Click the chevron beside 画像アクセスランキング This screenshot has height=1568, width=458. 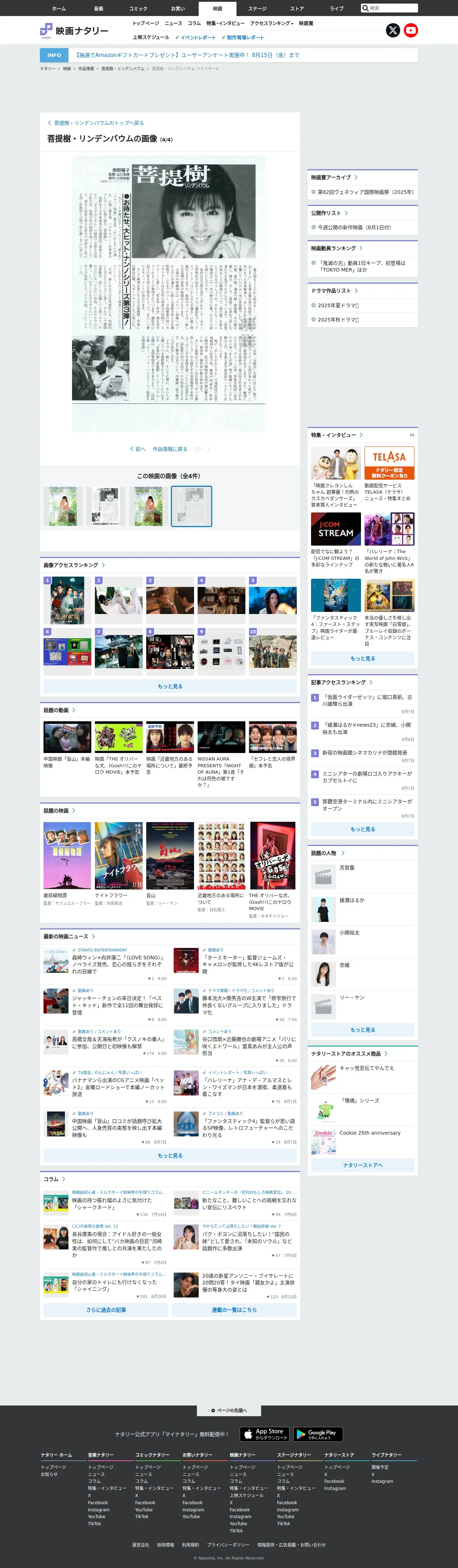click(x=103, y=565)
